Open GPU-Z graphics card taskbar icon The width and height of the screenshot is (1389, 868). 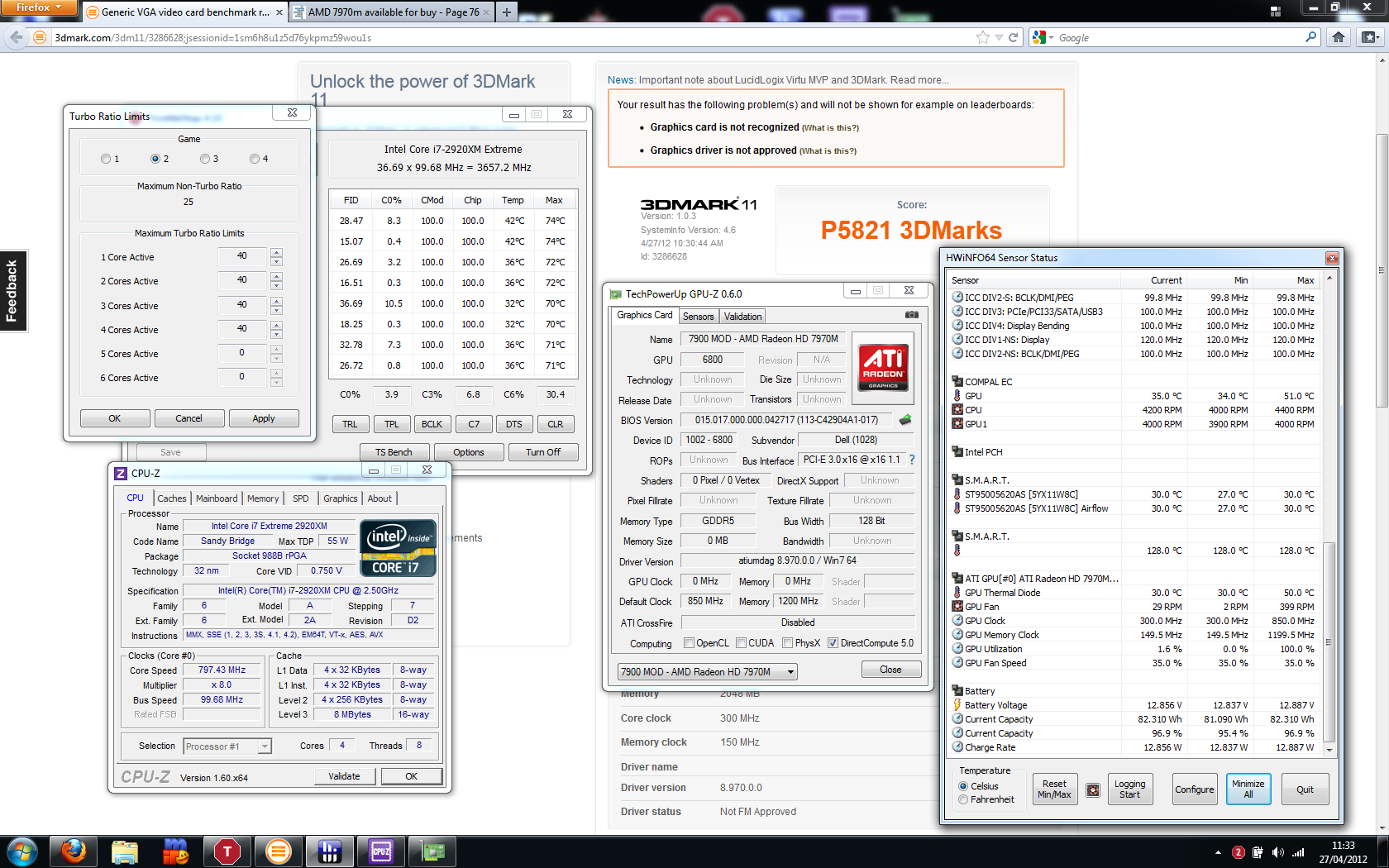[432, 851]
